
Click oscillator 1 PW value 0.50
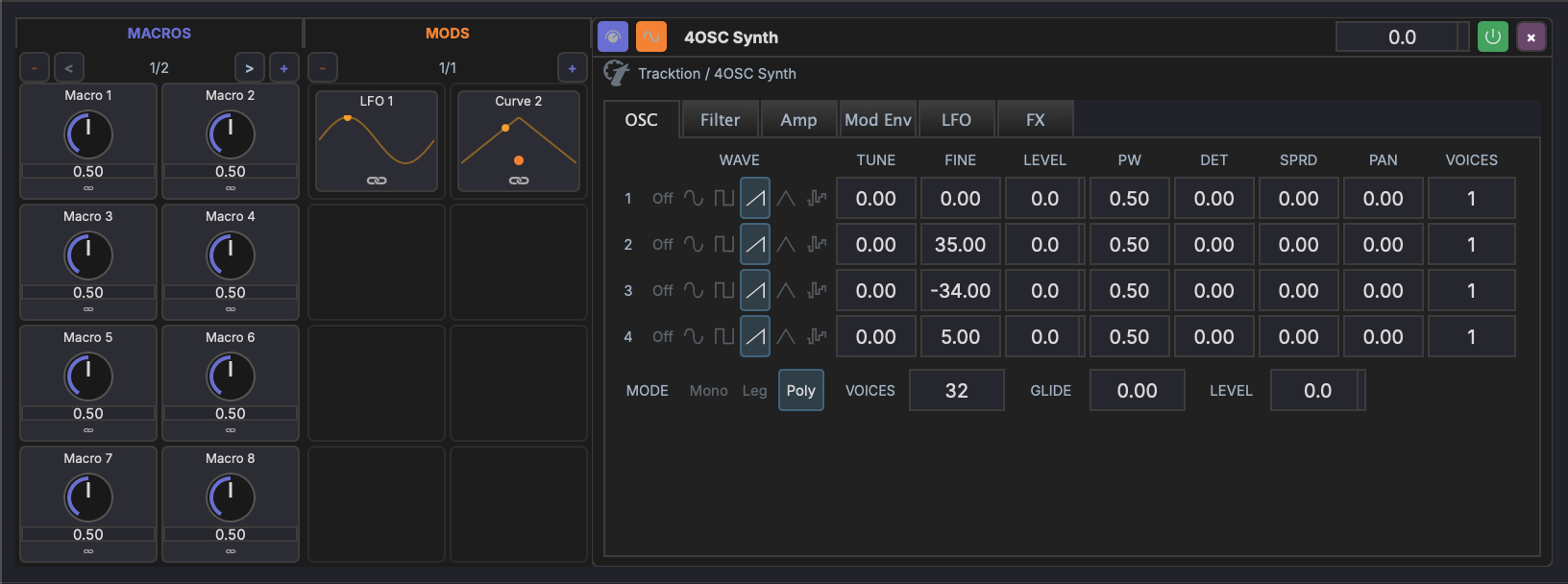pyautogui.click(x=1130, y=199)
